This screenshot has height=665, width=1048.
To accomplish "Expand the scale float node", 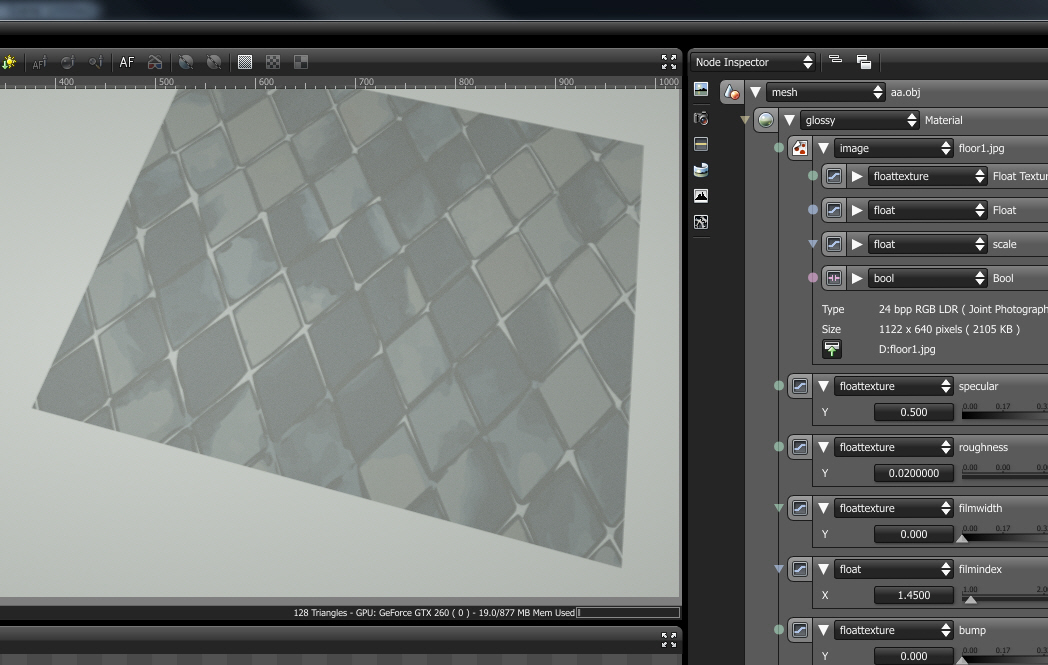I will tap(857, 244).
